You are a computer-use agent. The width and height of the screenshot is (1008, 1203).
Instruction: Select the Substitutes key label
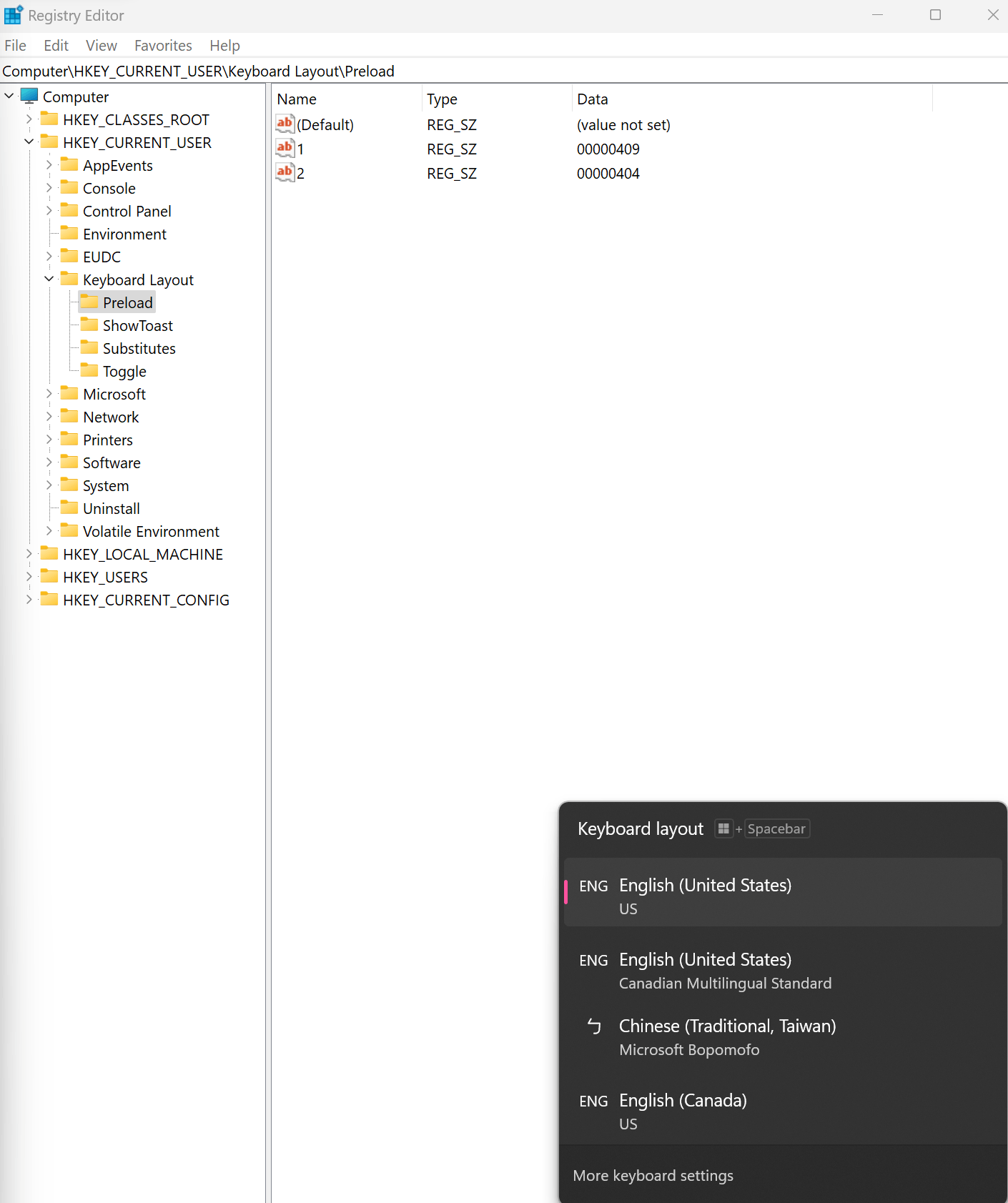coord(139,349)
